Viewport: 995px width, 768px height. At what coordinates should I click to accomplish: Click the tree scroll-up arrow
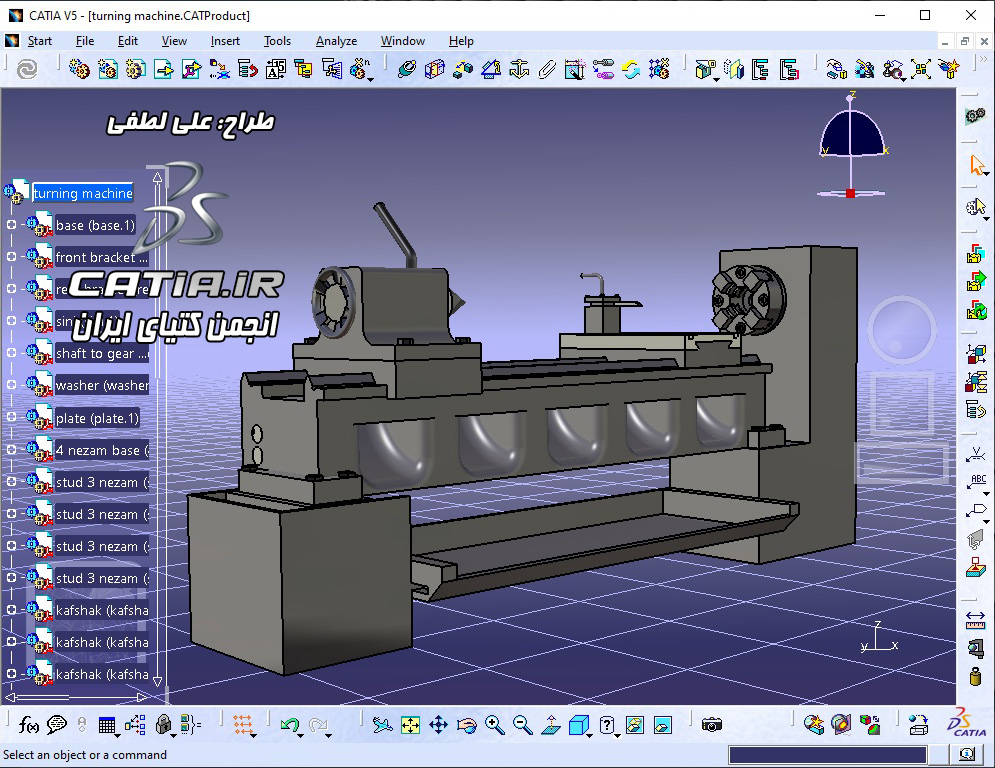[157, 178]
